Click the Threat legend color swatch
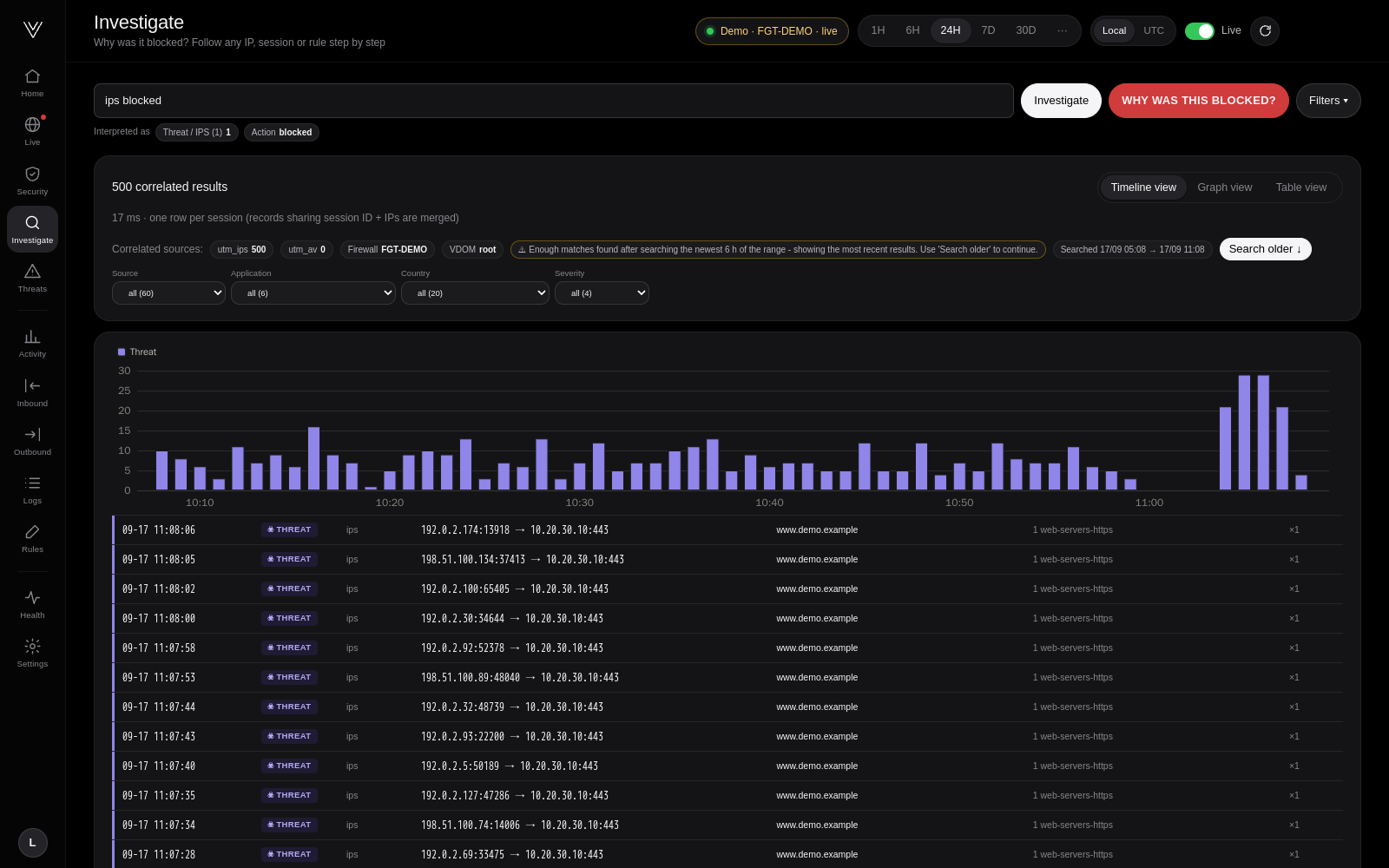1389x868 pixels. (122, 352)
